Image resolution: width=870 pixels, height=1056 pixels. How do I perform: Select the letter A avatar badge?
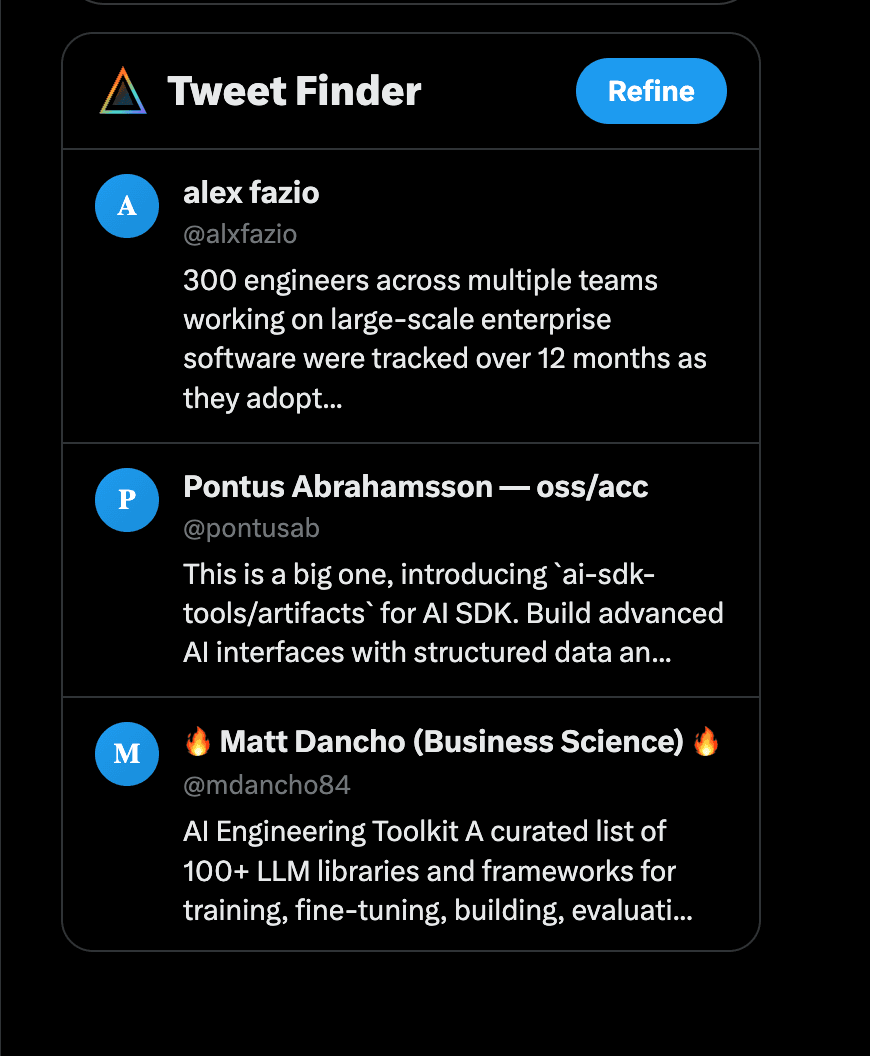click(x=127, y=206)
